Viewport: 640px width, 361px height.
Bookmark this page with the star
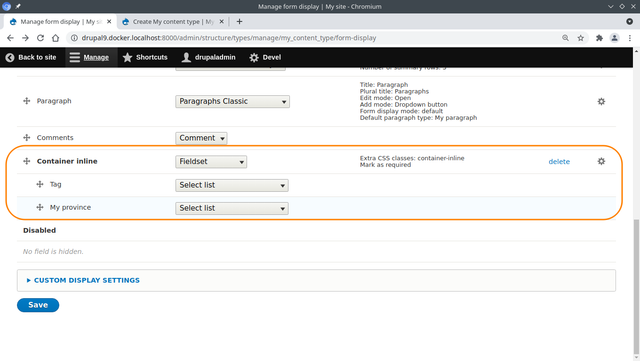coord(580,38)
